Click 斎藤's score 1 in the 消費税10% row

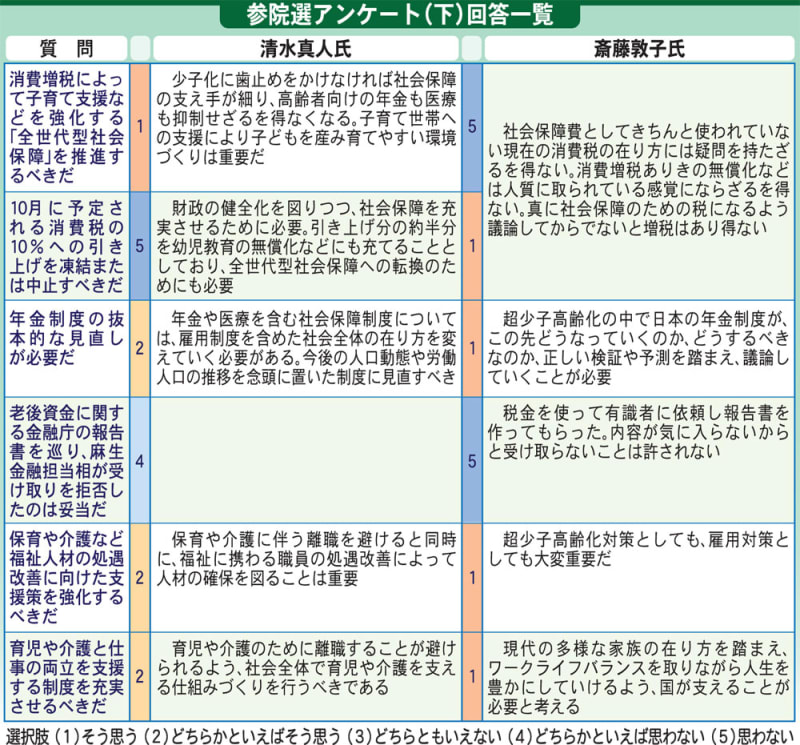click(x=472, y=246)
